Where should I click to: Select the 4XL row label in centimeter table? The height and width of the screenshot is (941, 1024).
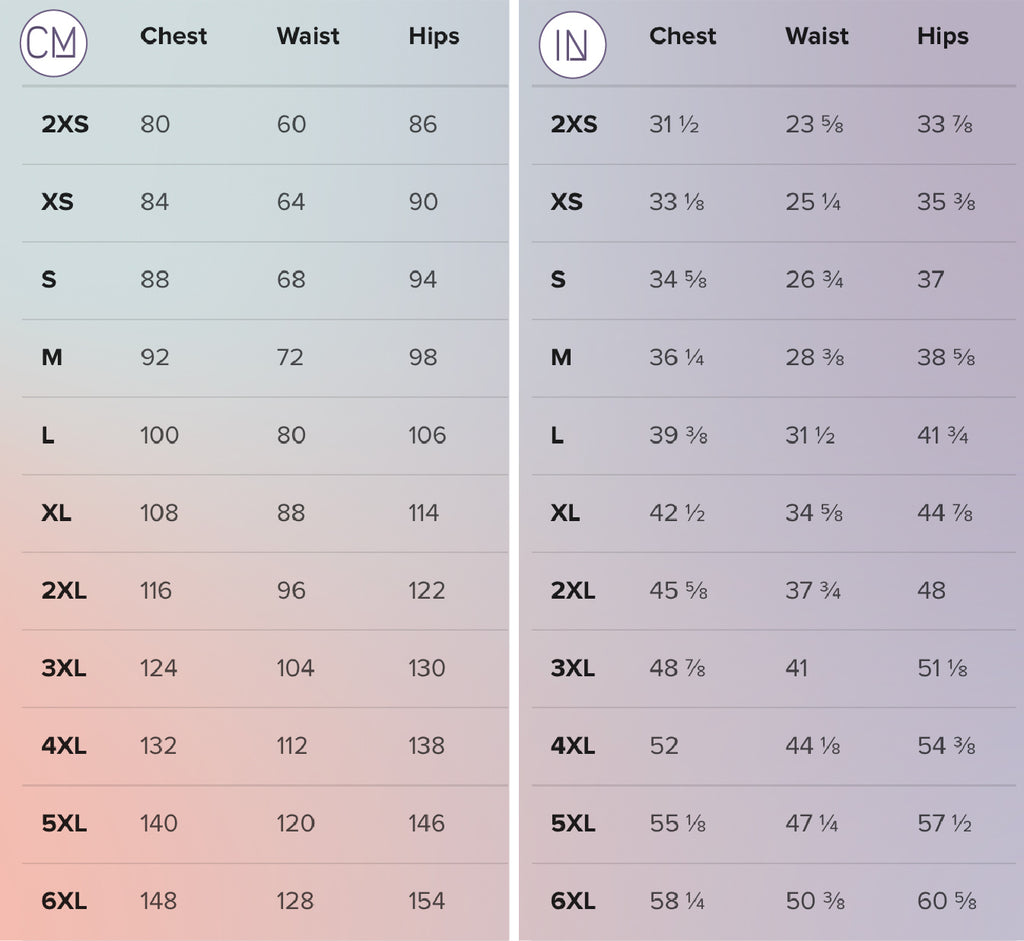[64, 746]
